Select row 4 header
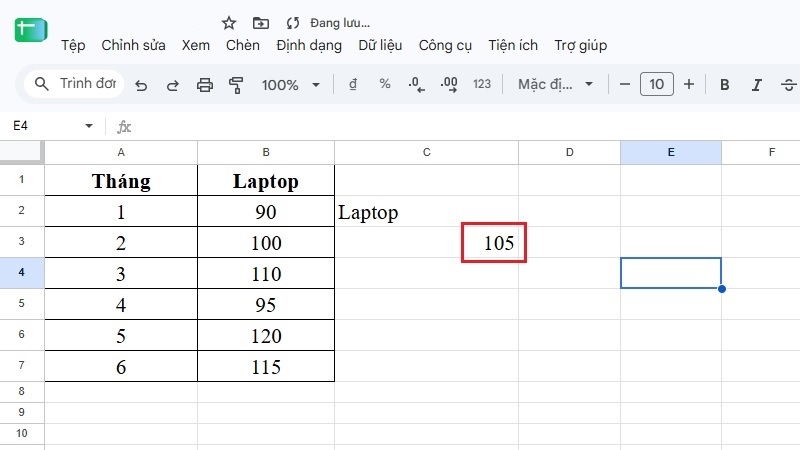800x450 pixels. (22, 272)
